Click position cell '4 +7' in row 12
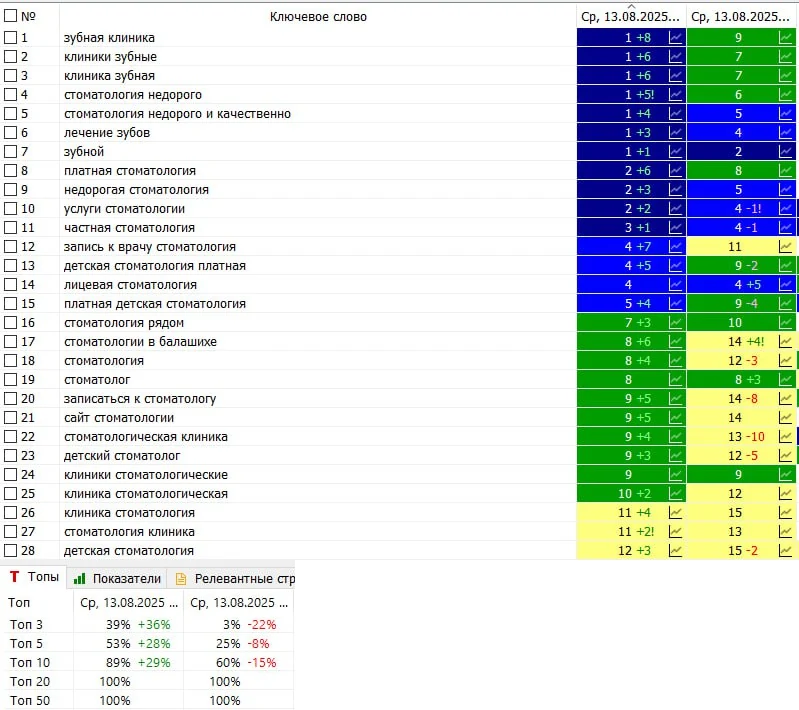Viewport: 799px width, 710px height. pyautogui.click(x=631, y=247)
